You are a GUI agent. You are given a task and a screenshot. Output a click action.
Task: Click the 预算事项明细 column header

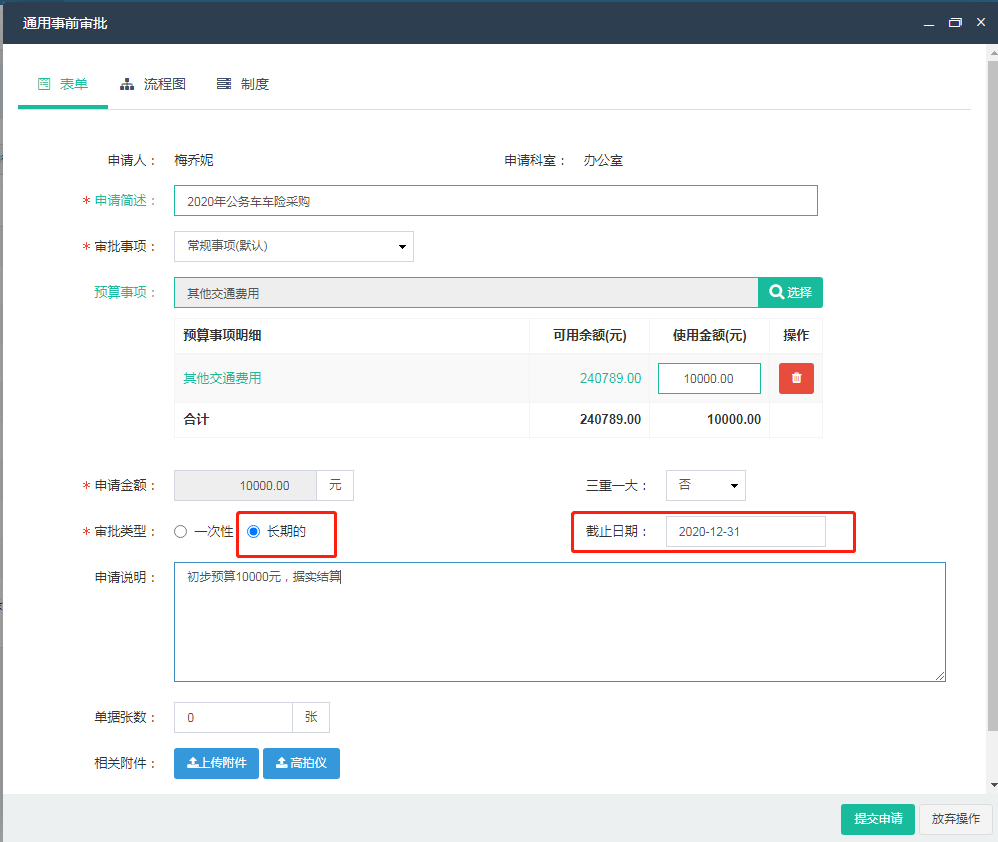click(x=222, y=335)
